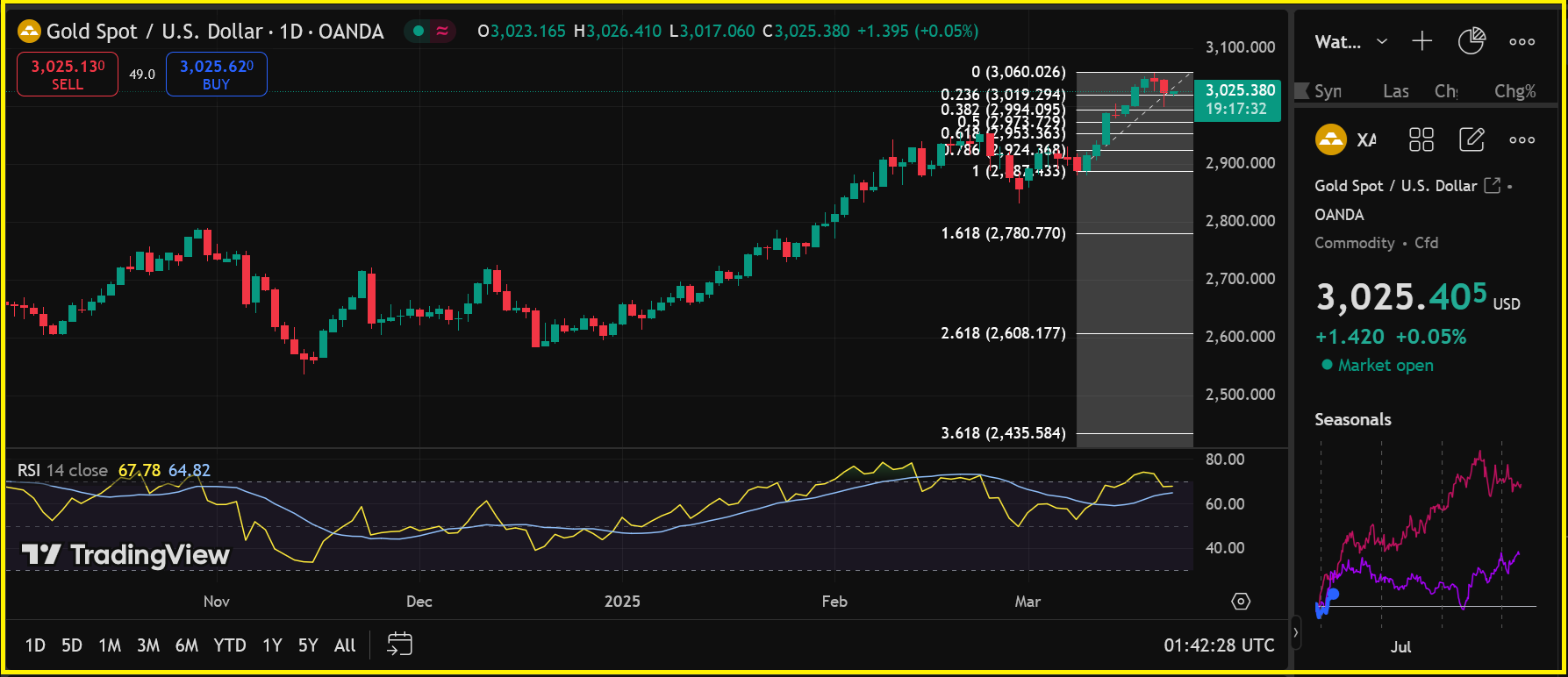
Task: Click the Chg% column header in watchlist
Action: (x=1514, y=91)
